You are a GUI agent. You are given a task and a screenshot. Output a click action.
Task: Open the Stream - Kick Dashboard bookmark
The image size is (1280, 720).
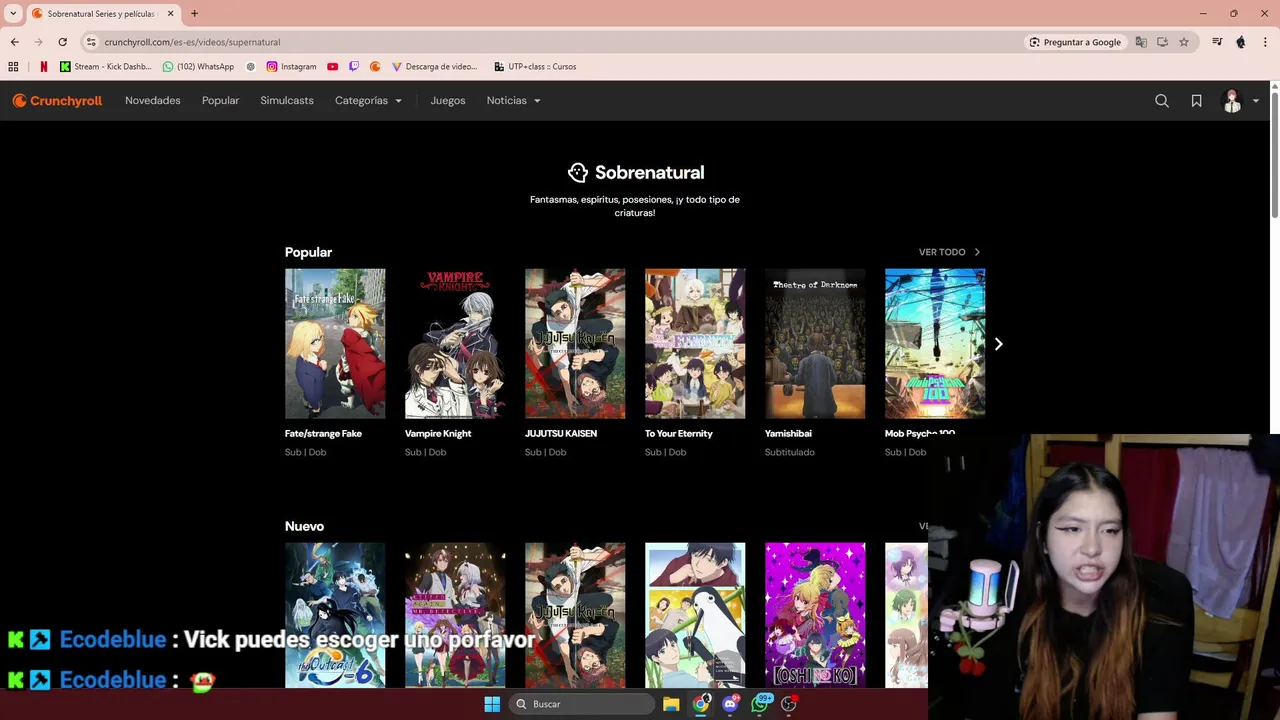pos(105,67)
